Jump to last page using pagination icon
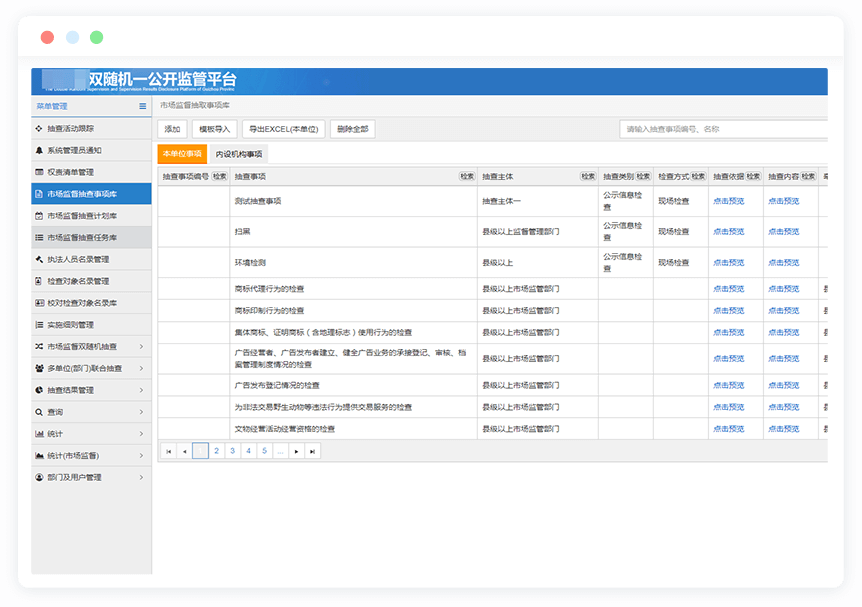Image resolution: width=862 pixels, height=607 pixels. coord(313,451)
